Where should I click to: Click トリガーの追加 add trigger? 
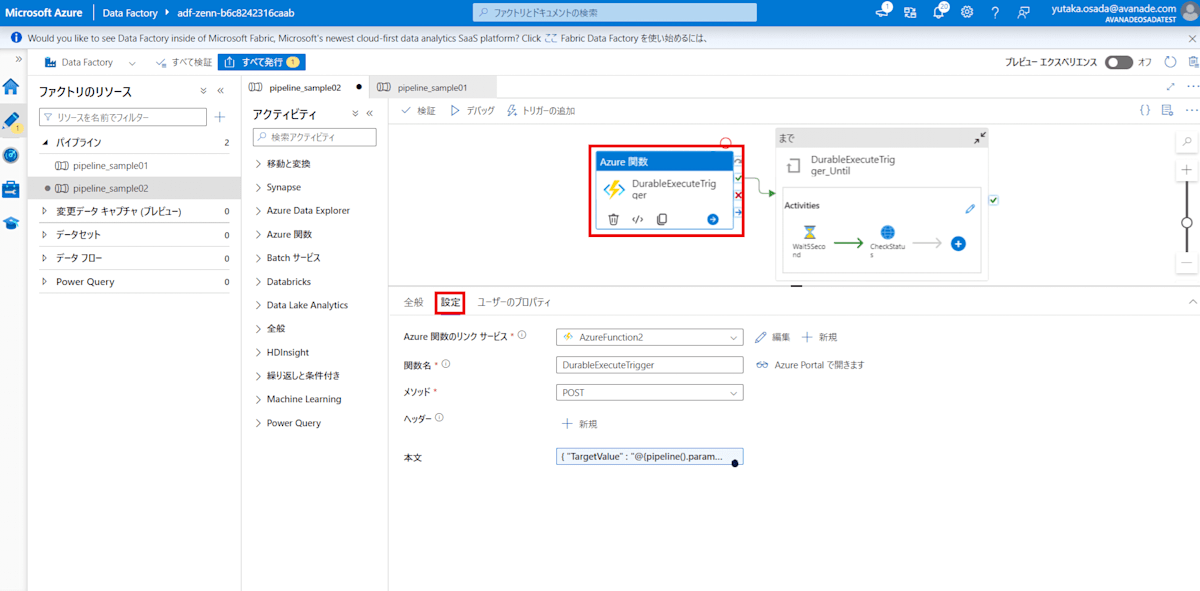coord(541,110)
